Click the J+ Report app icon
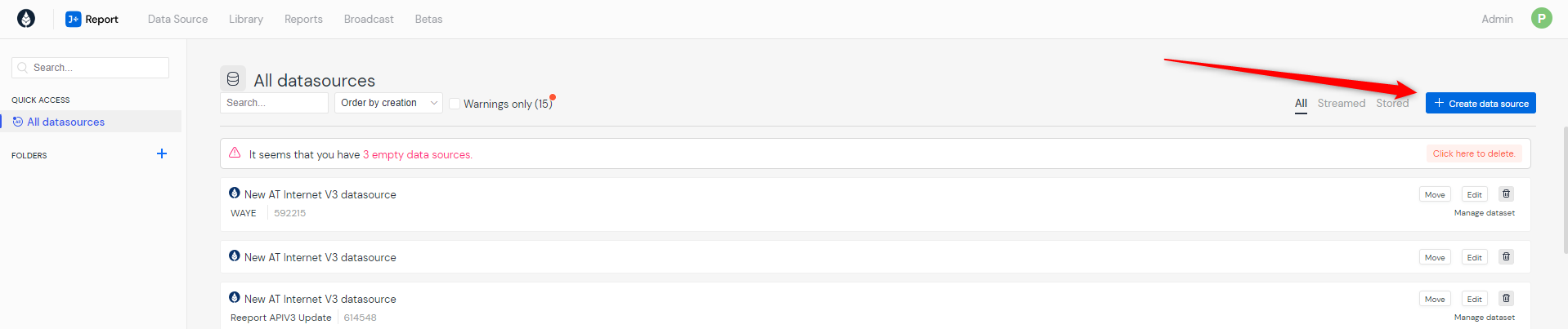Viewport: 1568px width, 329px height. point(74,19)
